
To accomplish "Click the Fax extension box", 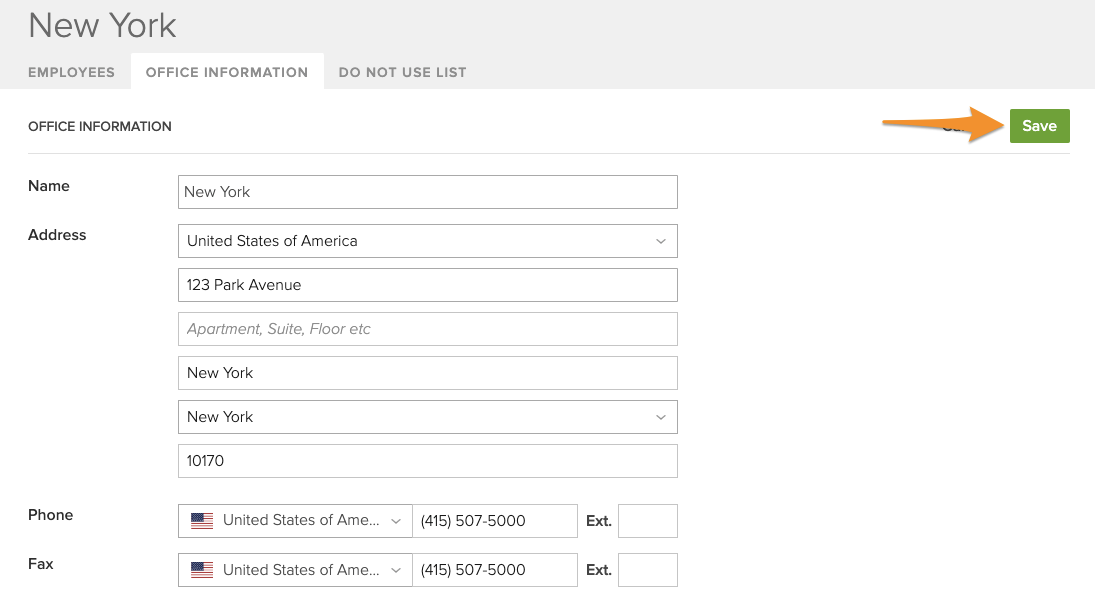I will 647,570.
